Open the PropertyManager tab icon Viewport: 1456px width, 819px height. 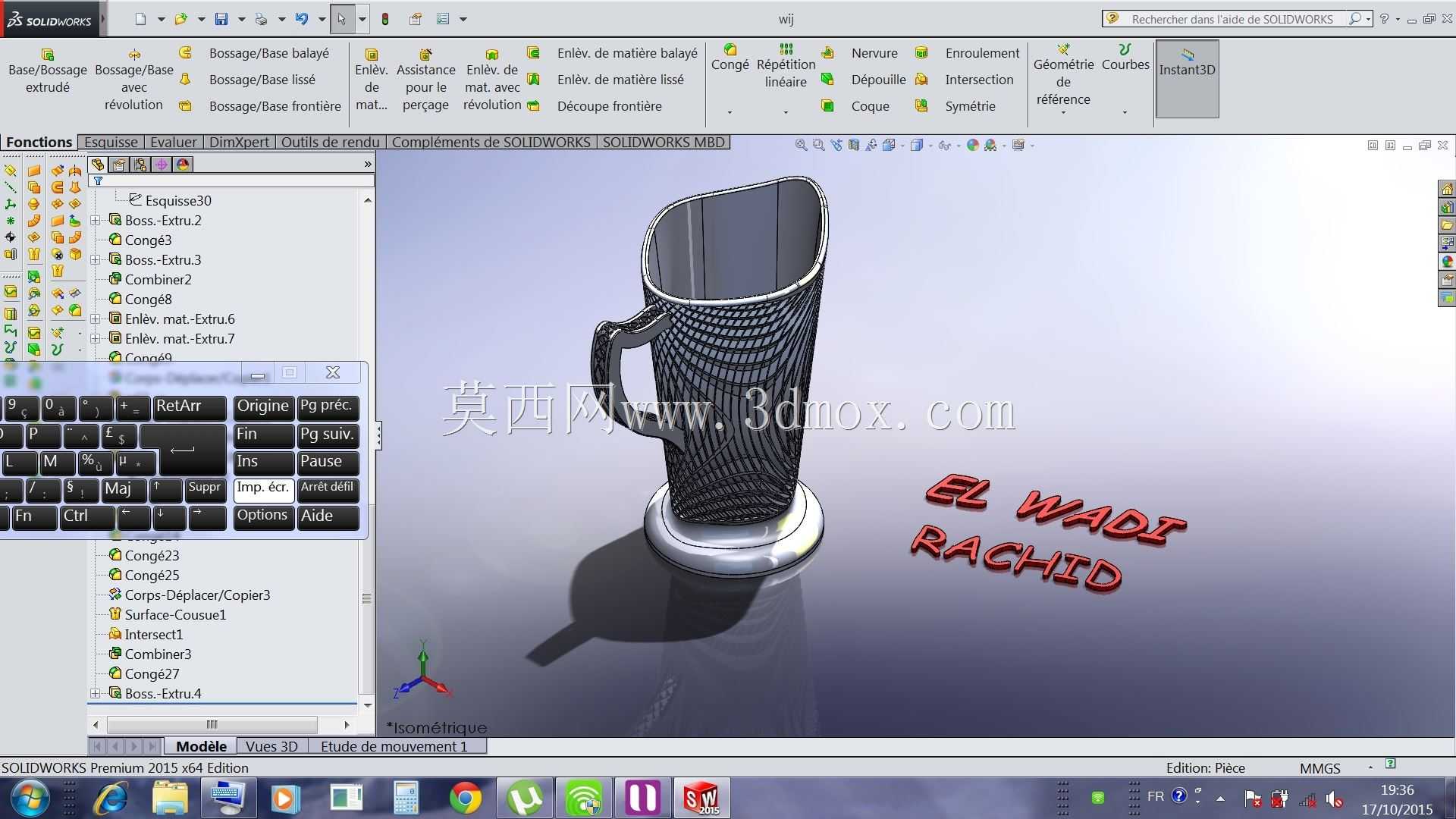(x=119, y=165)
